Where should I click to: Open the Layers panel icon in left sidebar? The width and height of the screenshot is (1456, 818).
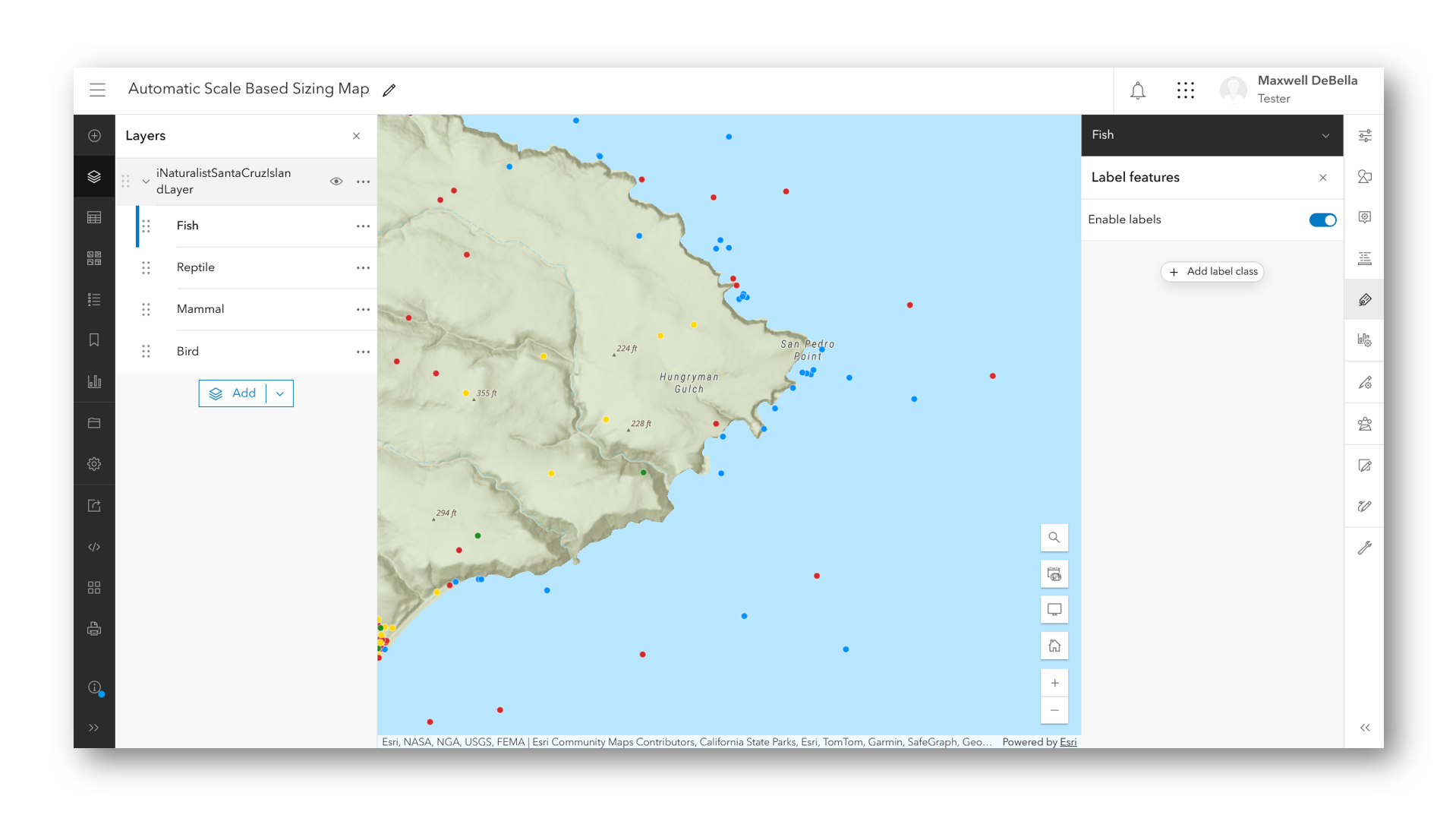(x=94, y=177)
